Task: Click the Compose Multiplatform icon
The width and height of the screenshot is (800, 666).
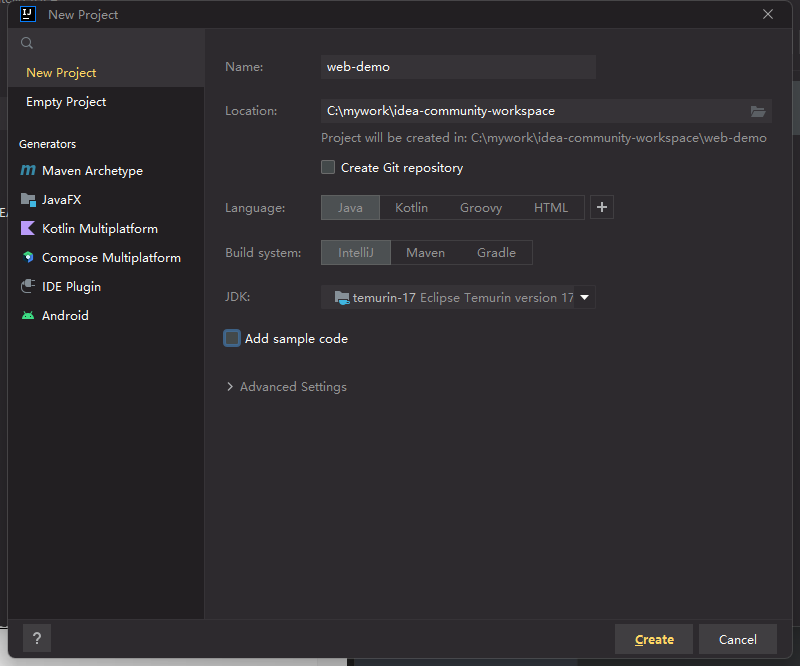Action: 28,257
